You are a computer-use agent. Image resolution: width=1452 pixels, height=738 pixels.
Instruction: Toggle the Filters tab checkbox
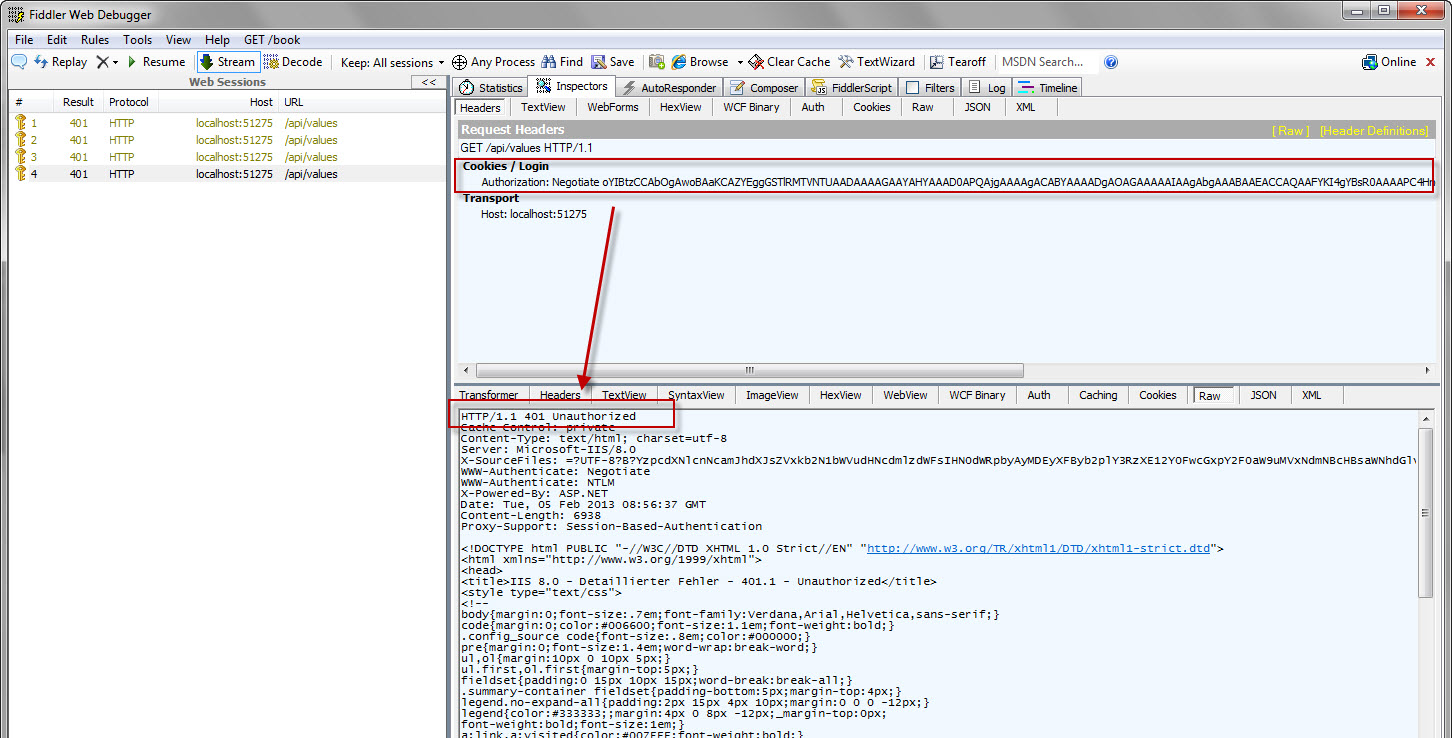pos(912,88)
